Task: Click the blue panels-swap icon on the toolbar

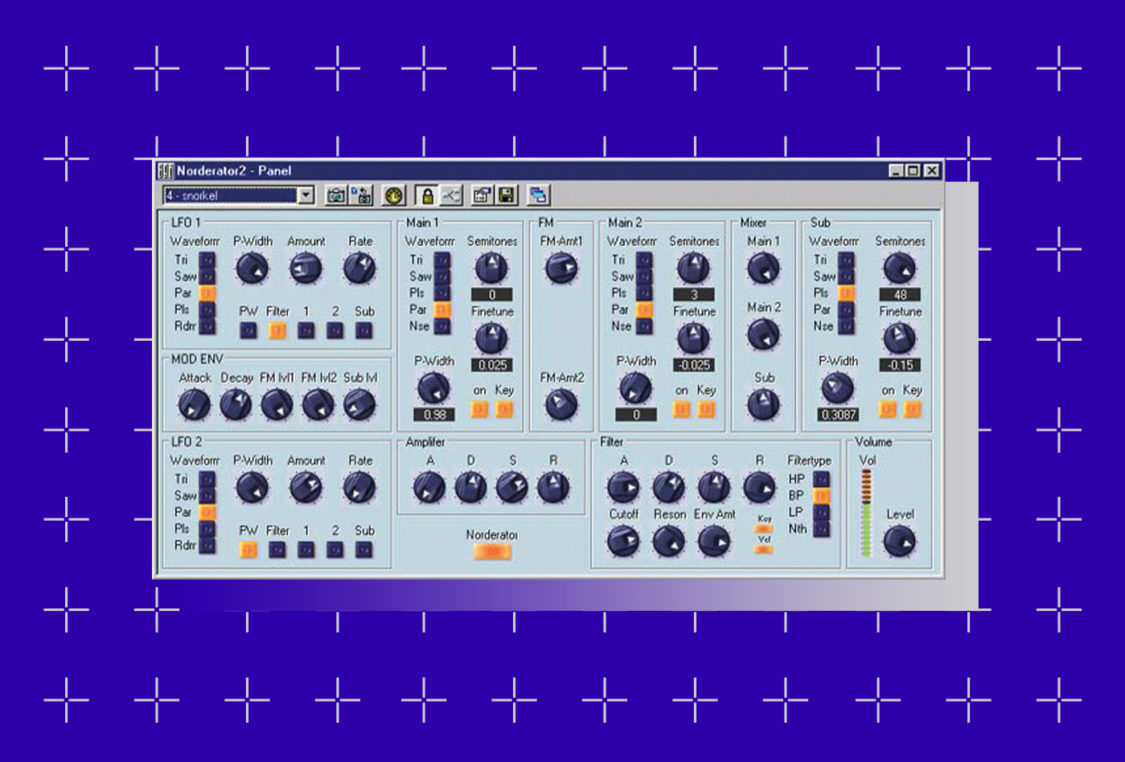Action: point(536,194)
